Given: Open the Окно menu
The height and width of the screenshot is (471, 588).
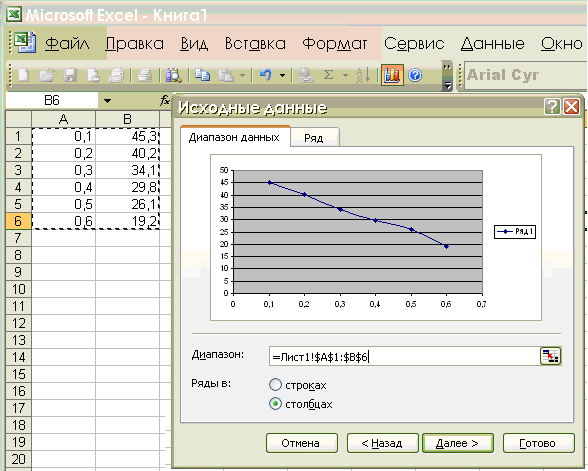Looking at the screenshot, I should (x=561, y=44).
